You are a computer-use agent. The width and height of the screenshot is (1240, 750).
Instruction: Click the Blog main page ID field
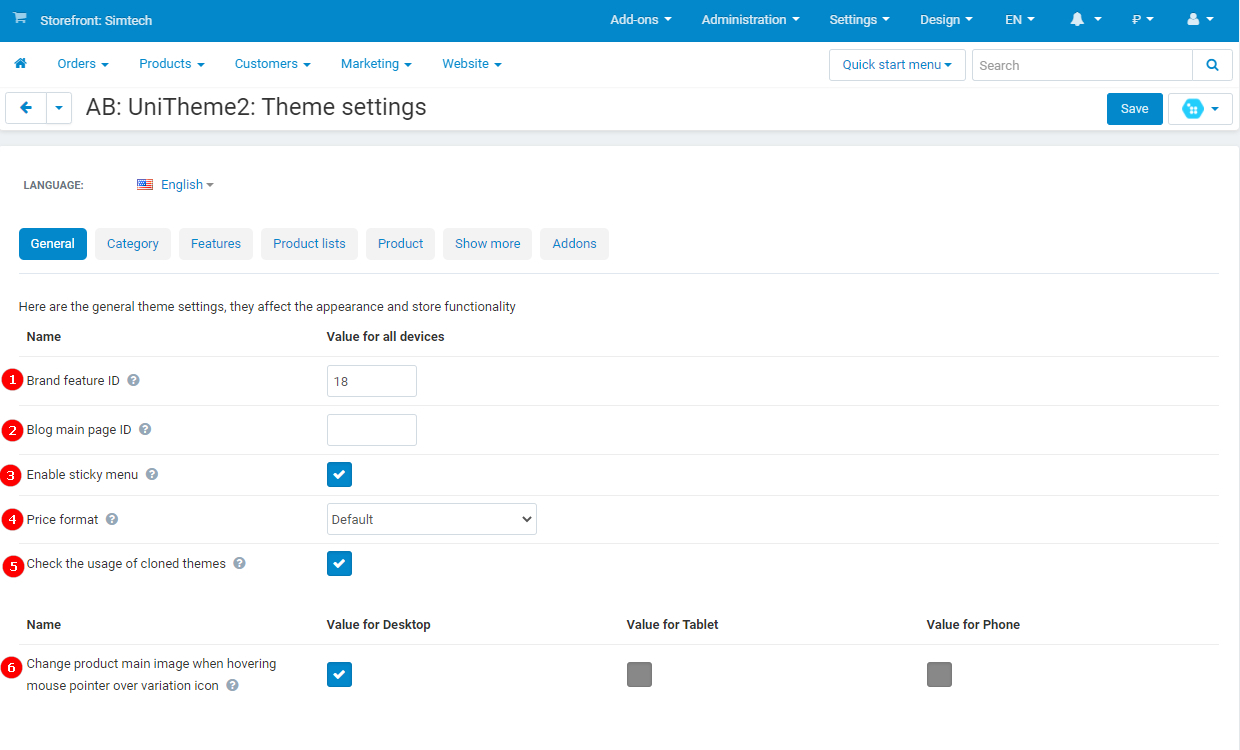[x=372, y=430]
